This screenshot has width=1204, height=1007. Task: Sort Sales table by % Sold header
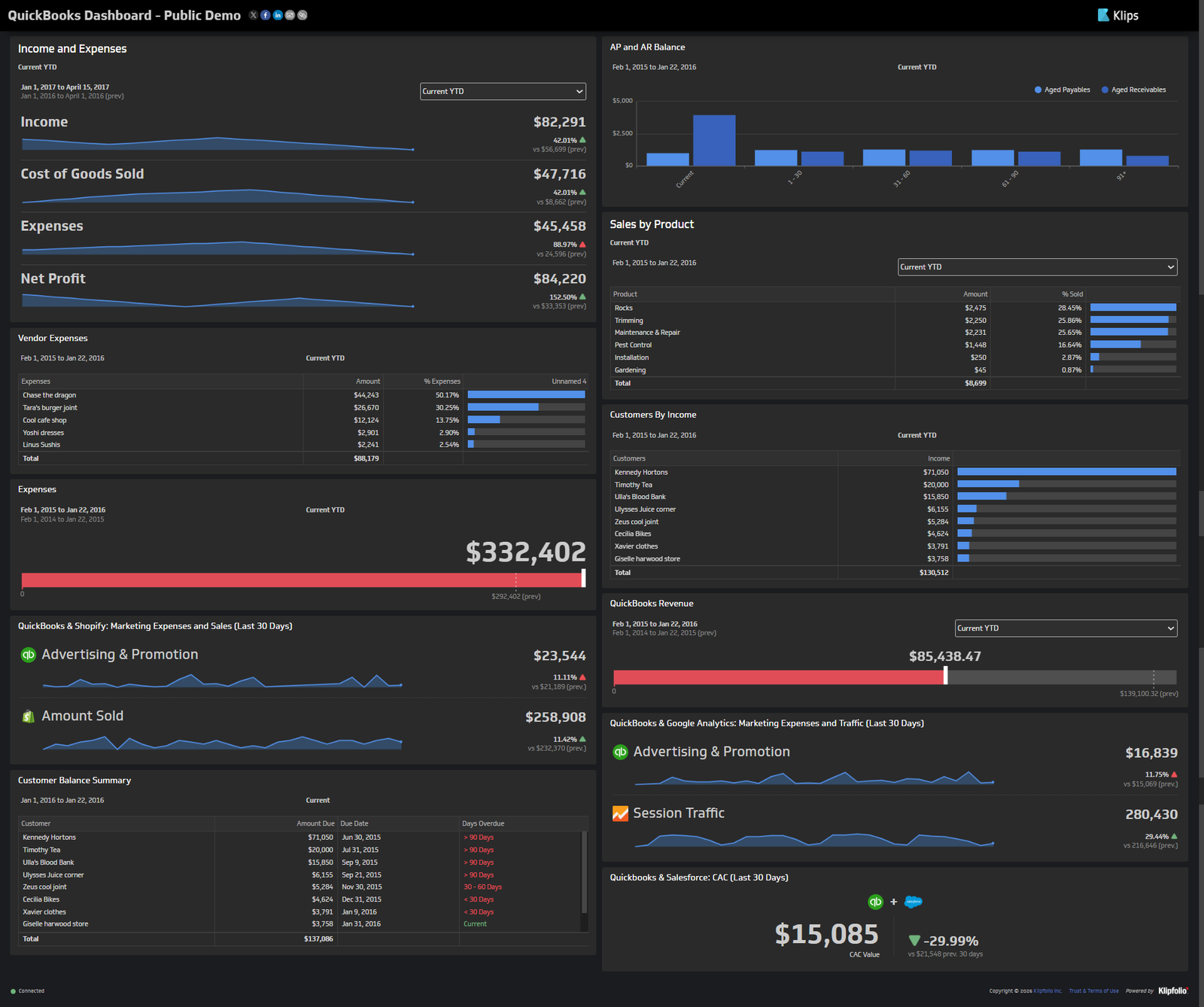(x=1072, y=294)
